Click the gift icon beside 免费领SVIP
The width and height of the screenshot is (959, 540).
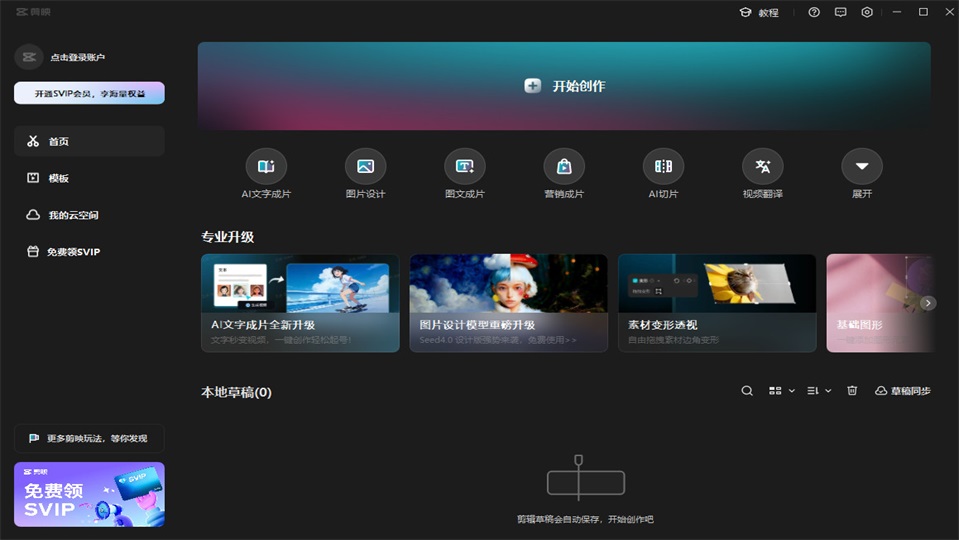point(33,251)
